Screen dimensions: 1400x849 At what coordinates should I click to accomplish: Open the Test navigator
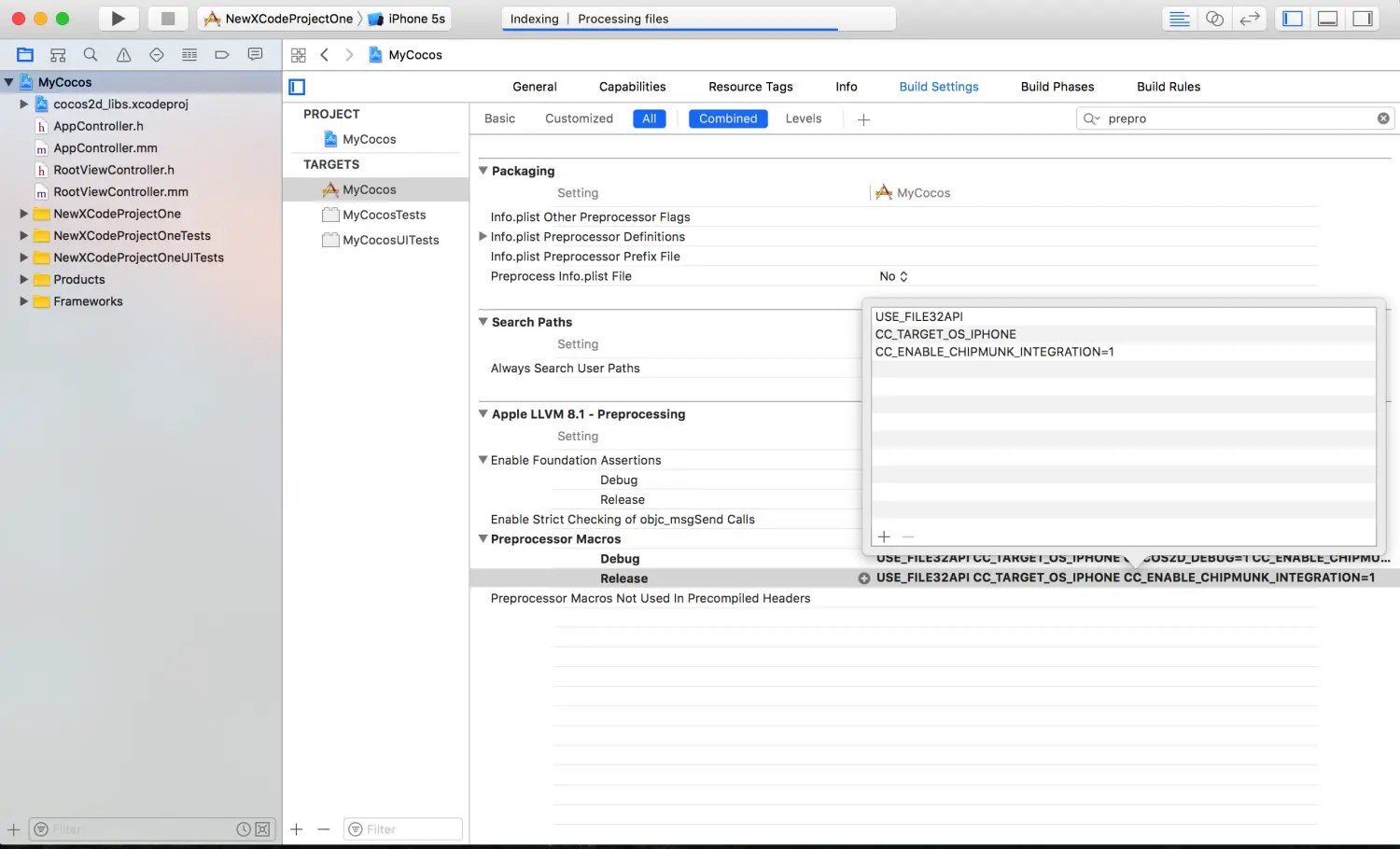click(157, 55)
